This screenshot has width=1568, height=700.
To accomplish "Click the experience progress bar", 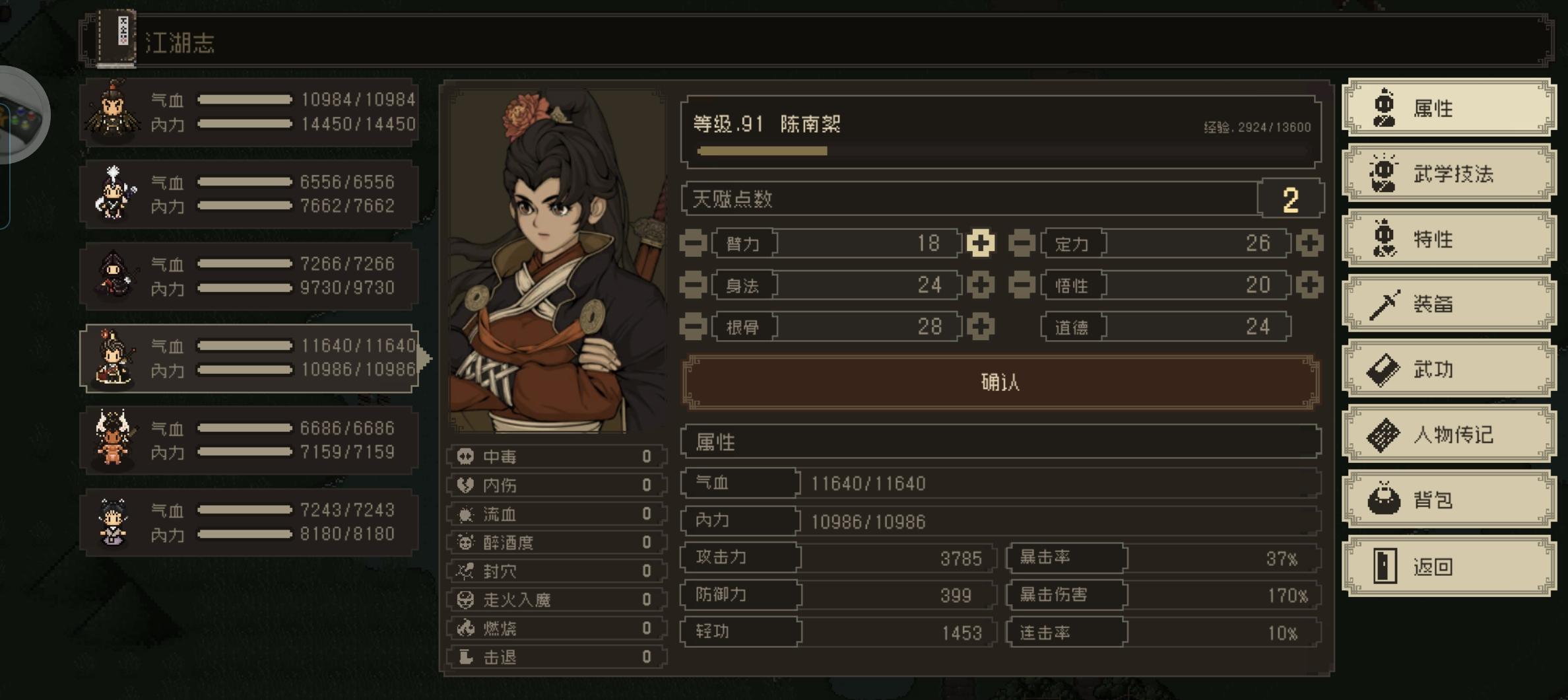I will [x=1000, y=151].
